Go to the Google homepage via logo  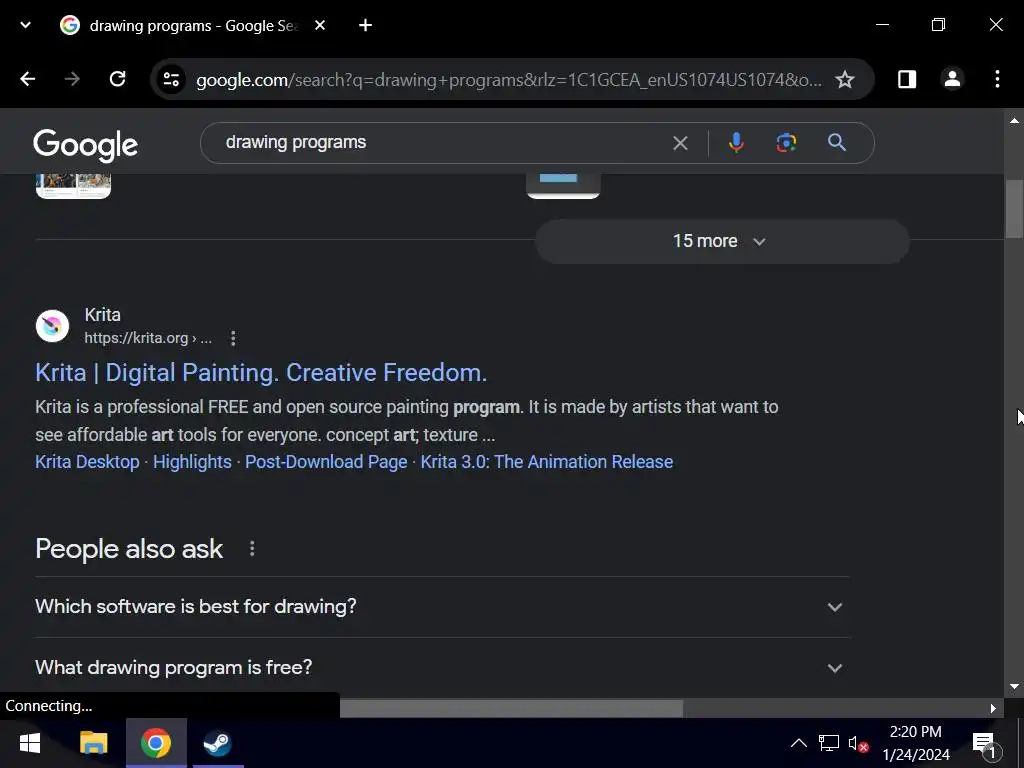point(86,145)
